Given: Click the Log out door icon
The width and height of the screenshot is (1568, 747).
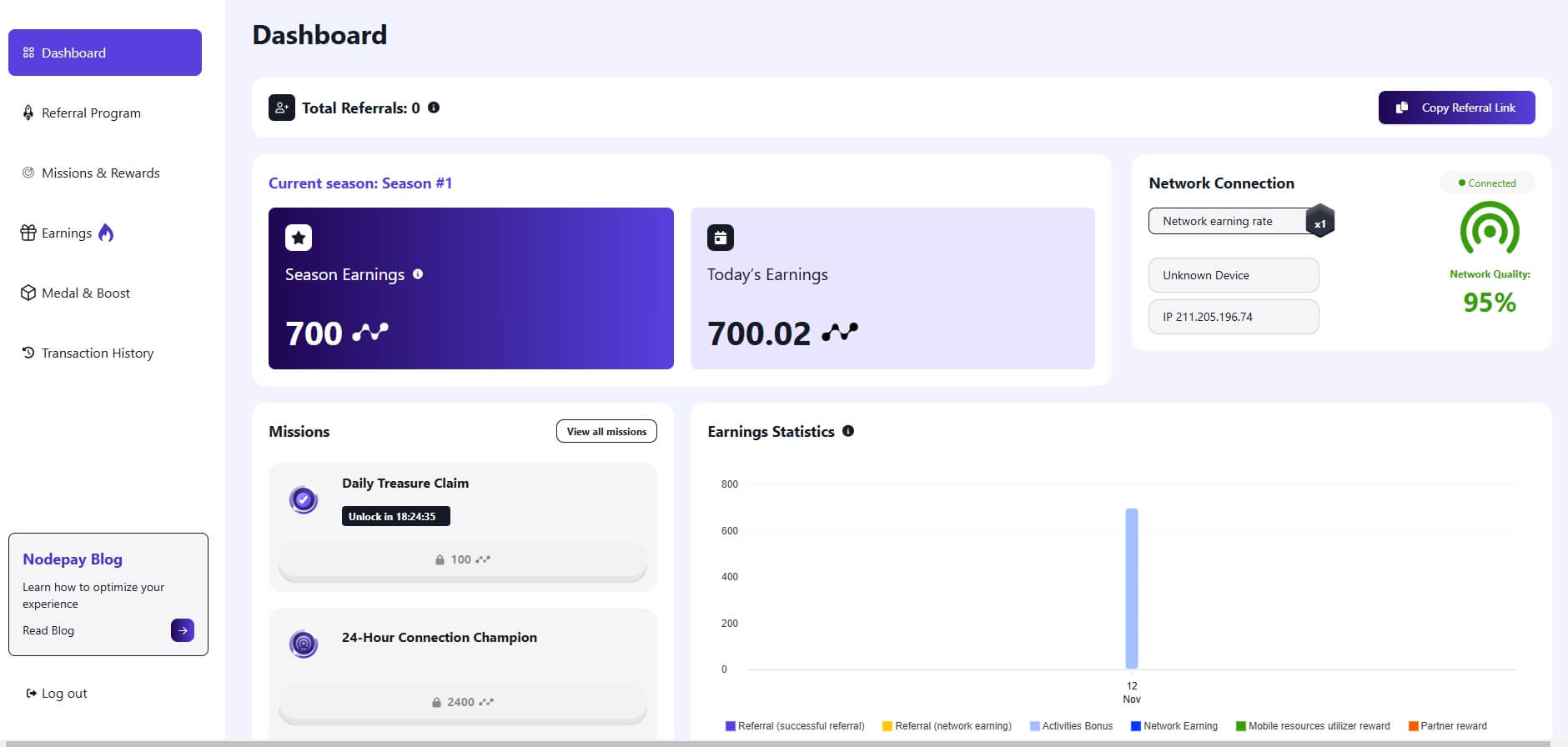Looking at the screenshot, I should tap(31, 693).
